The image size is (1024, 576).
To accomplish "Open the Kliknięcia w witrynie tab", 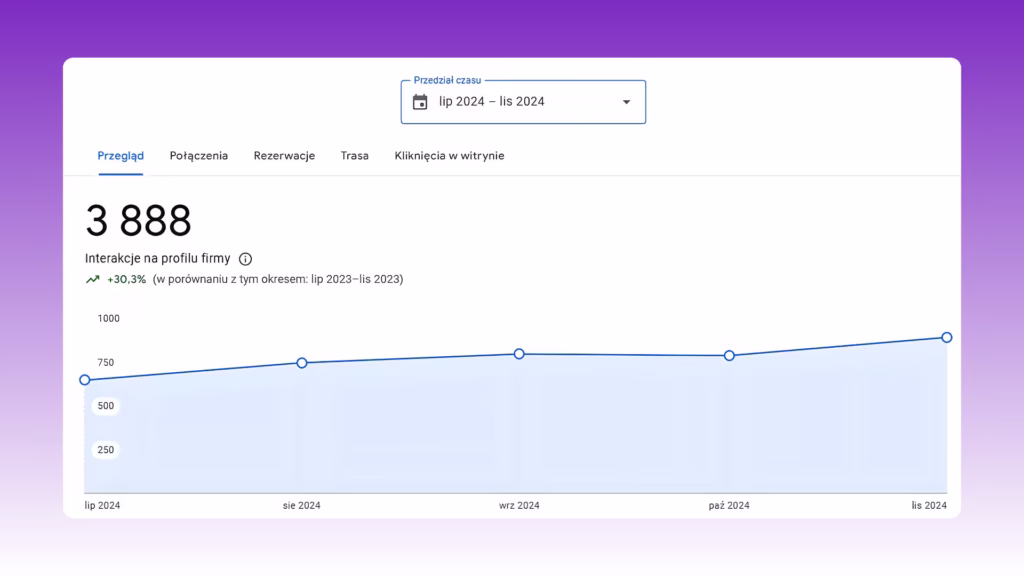I will click(449, 156).
